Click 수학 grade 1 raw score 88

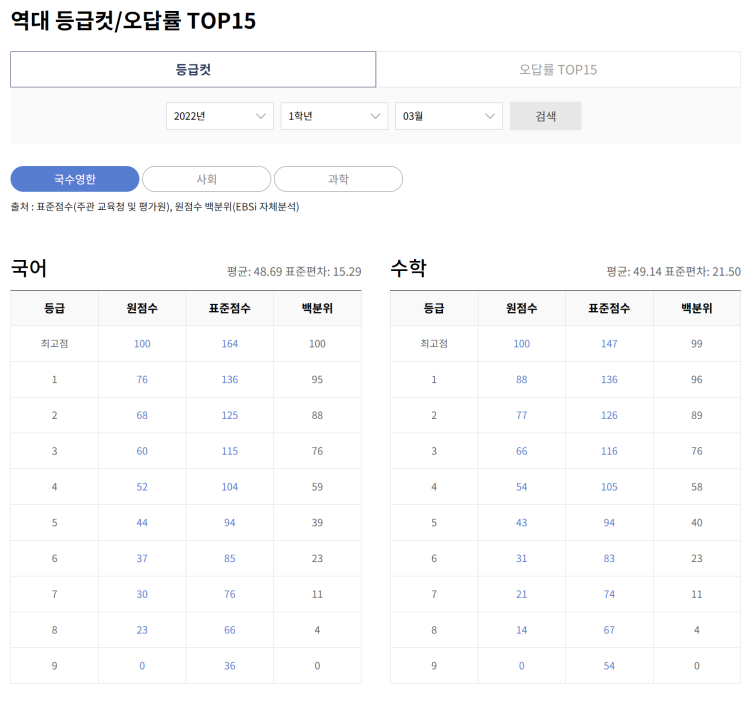coord(521,379)
